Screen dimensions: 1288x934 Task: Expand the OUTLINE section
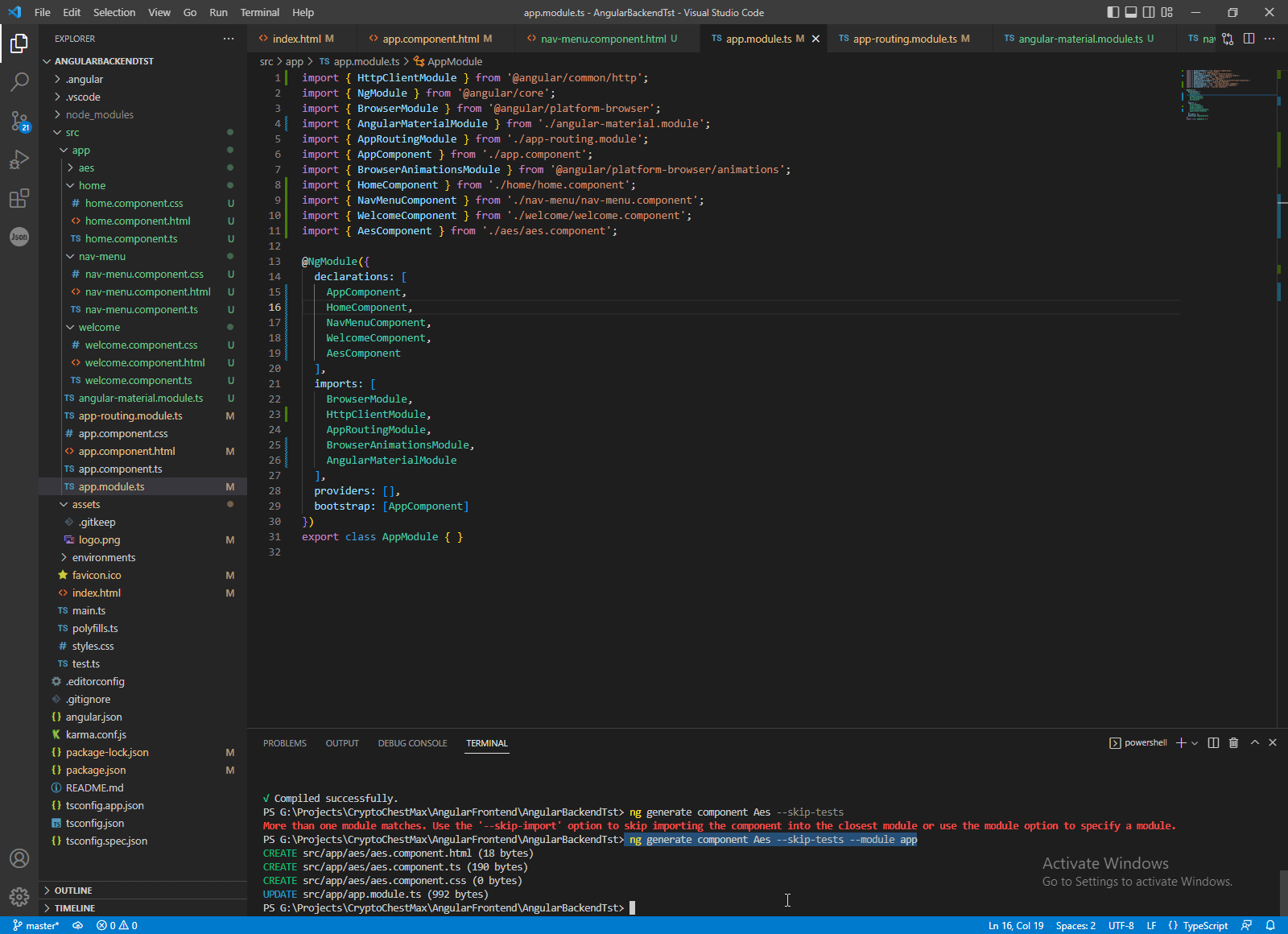(73, 891)
